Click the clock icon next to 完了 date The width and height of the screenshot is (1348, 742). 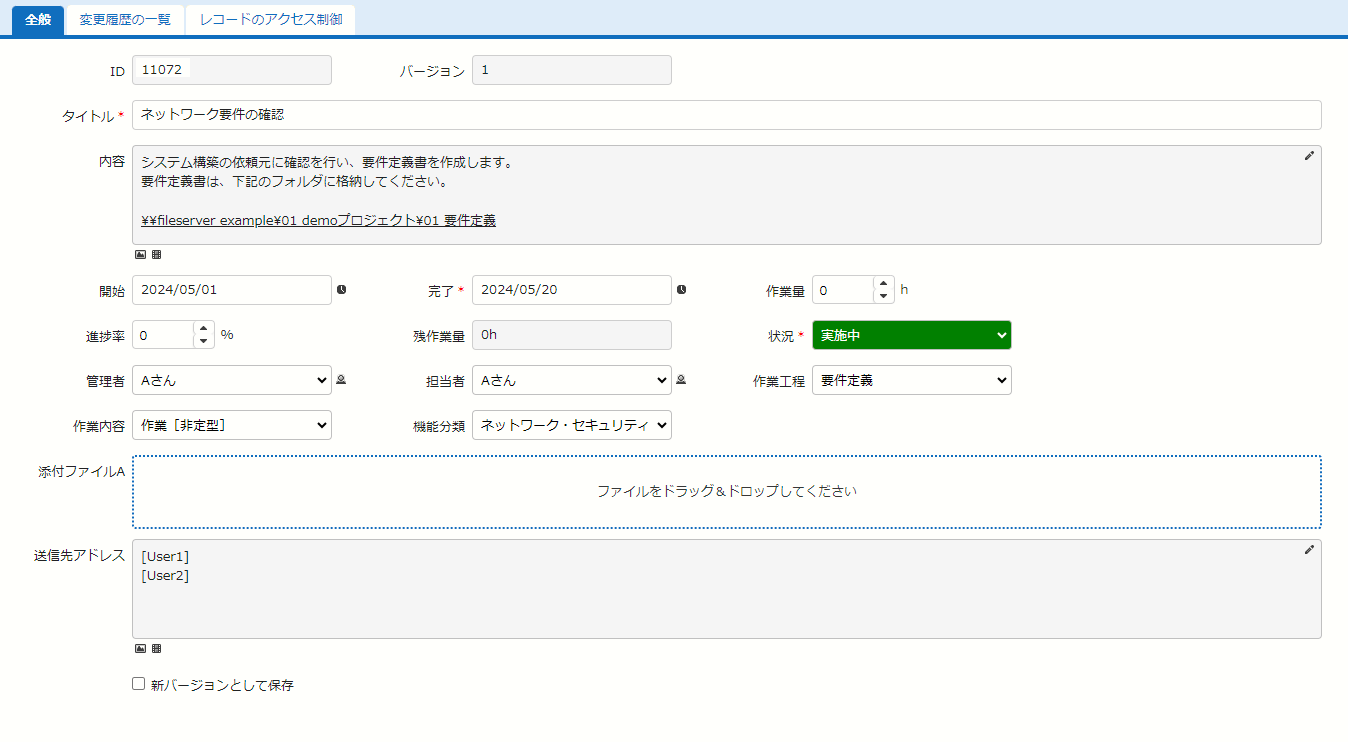click(681, 290)
